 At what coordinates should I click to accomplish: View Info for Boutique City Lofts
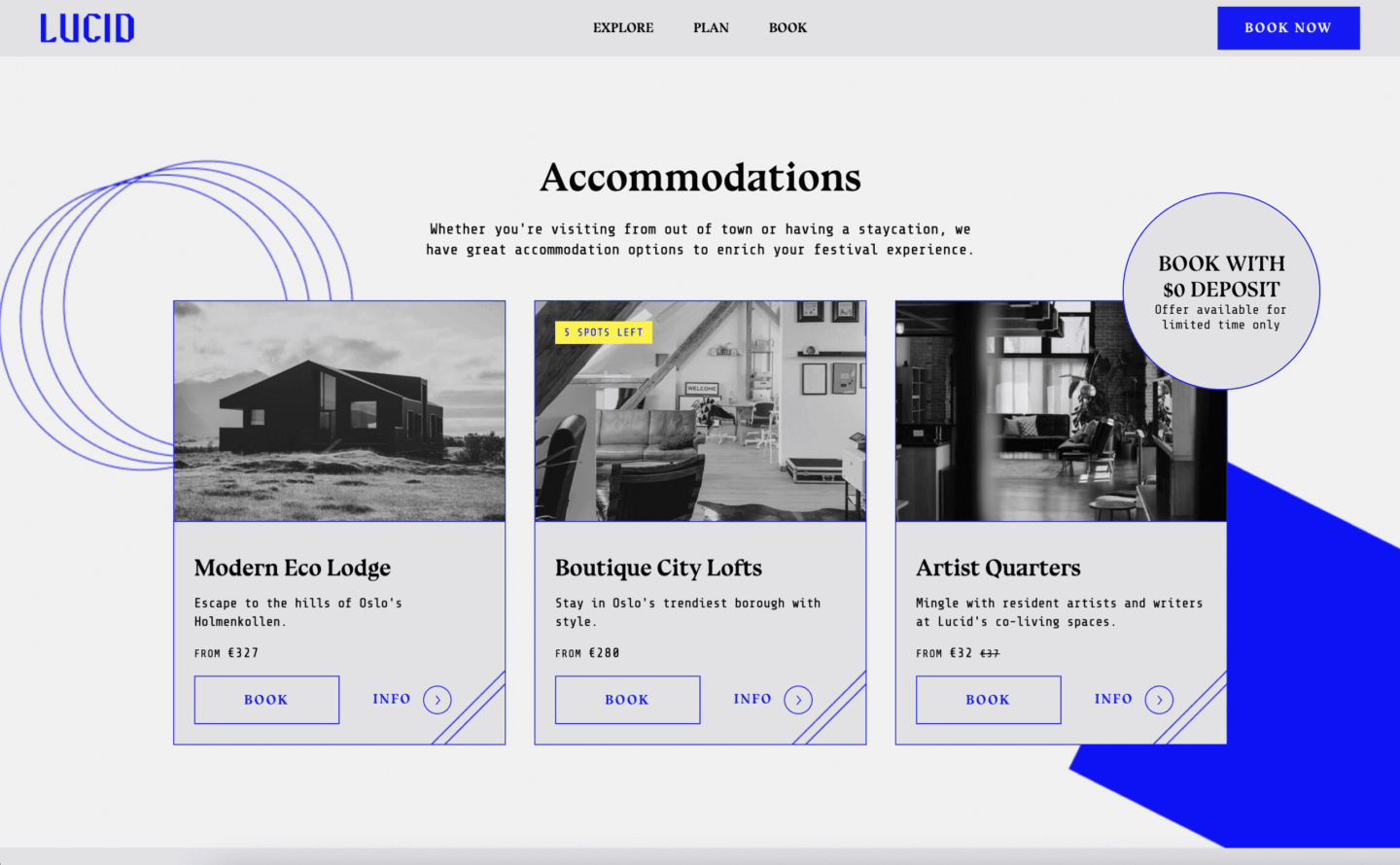tap(752, 699)
